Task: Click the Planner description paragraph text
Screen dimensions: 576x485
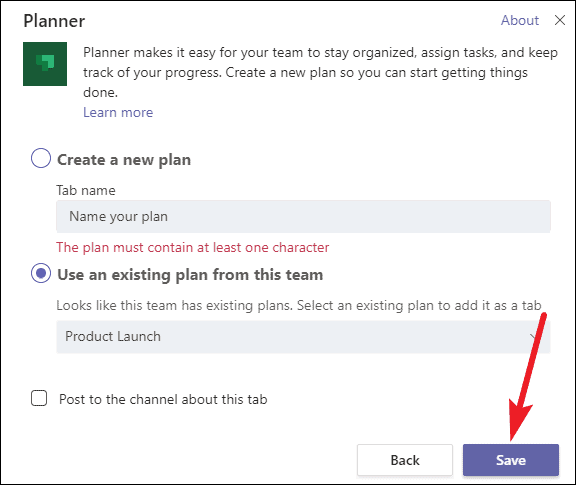Action: 320,72
